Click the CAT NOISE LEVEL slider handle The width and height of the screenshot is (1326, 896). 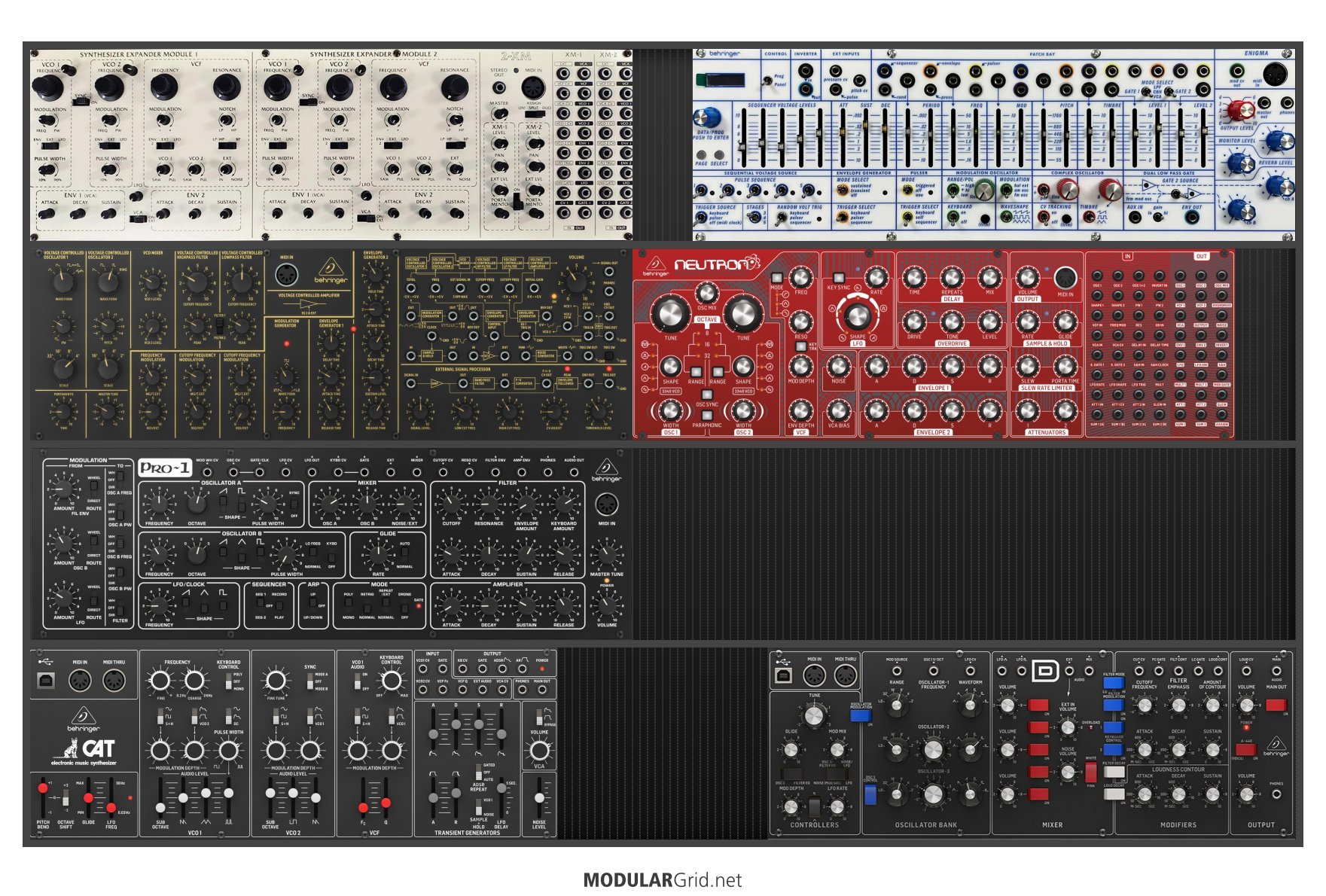539,797
